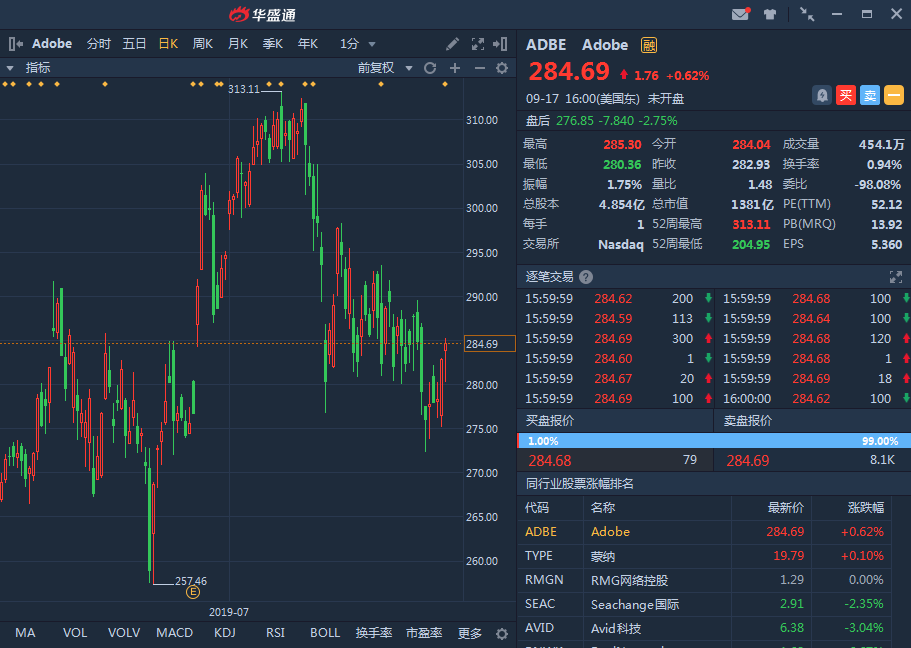Click the earnings E marker
Viewport: 911px width, 648px height.
pyautogui.click(x=193, y=592)
